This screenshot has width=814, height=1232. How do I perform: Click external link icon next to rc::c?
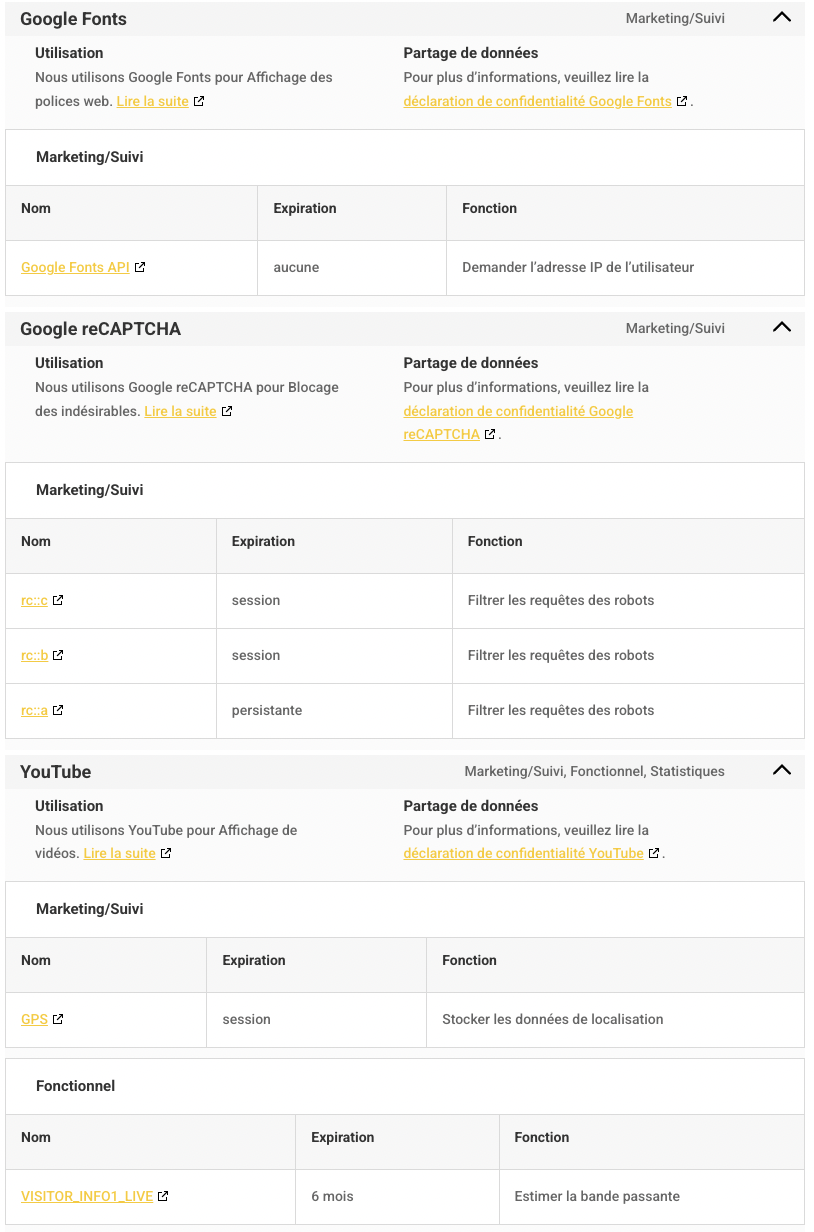58,600
